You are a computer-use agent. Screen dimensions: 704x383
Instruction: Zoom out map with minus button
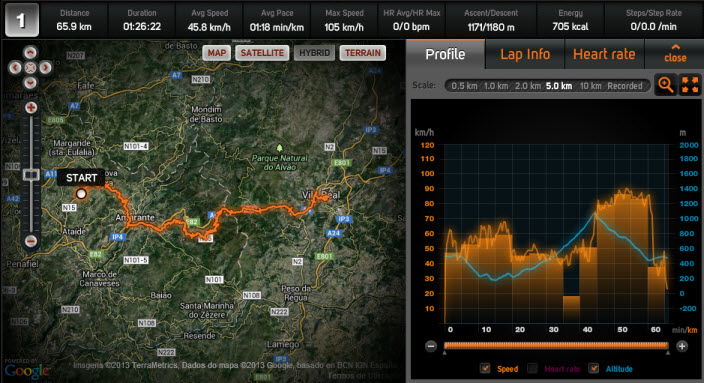point(31,241)
